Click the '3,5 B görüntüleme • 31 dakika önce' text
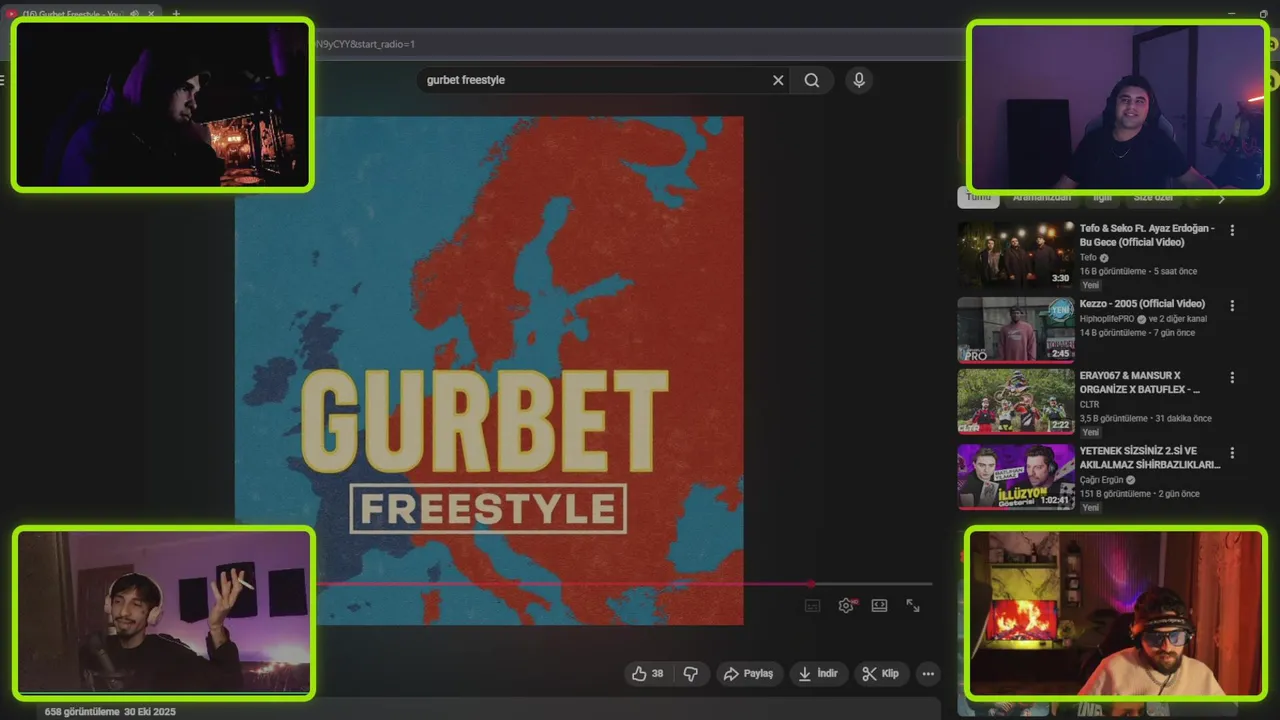 pyautogui.click(x=1145, y=418)
